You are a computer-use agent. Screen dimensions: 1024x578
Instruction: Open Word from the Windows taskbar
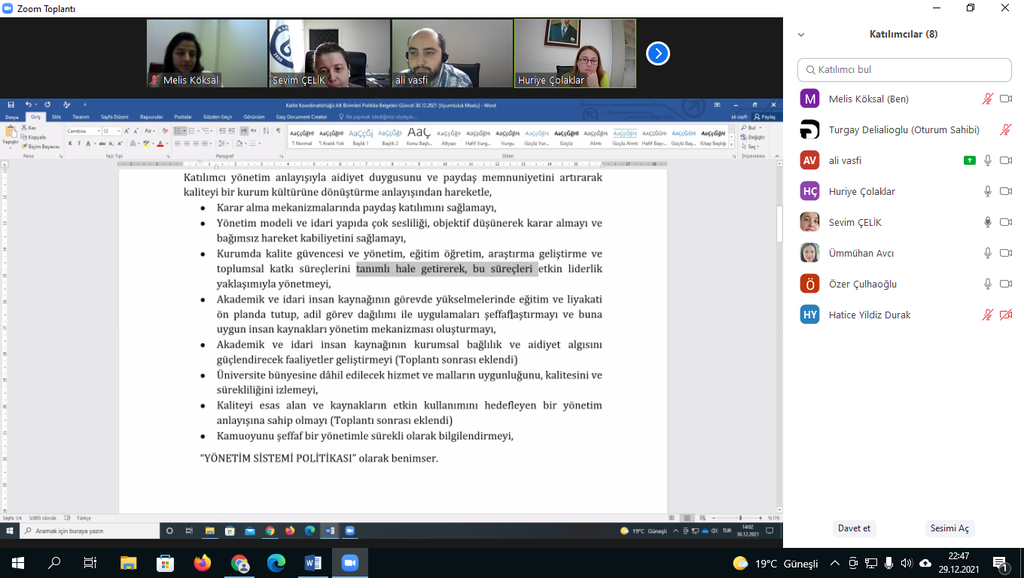point(313,563)
